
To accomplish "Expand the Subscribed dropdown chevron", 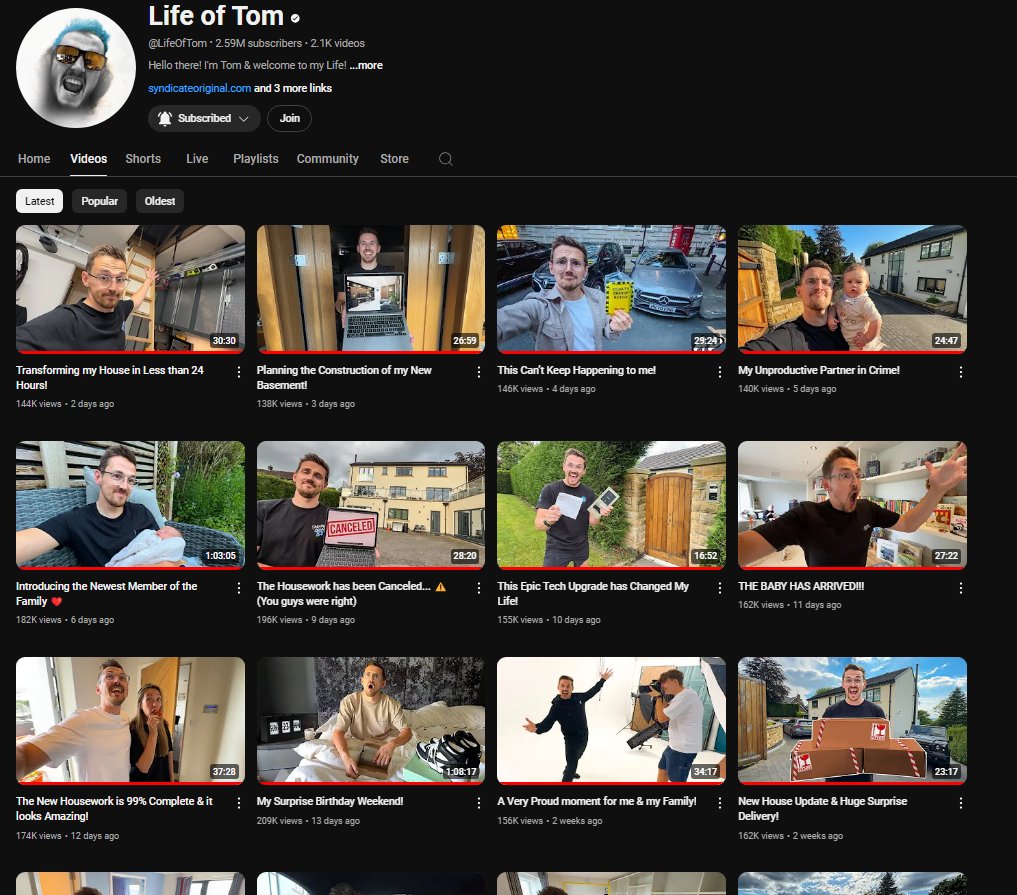I will tap(244, 119).
